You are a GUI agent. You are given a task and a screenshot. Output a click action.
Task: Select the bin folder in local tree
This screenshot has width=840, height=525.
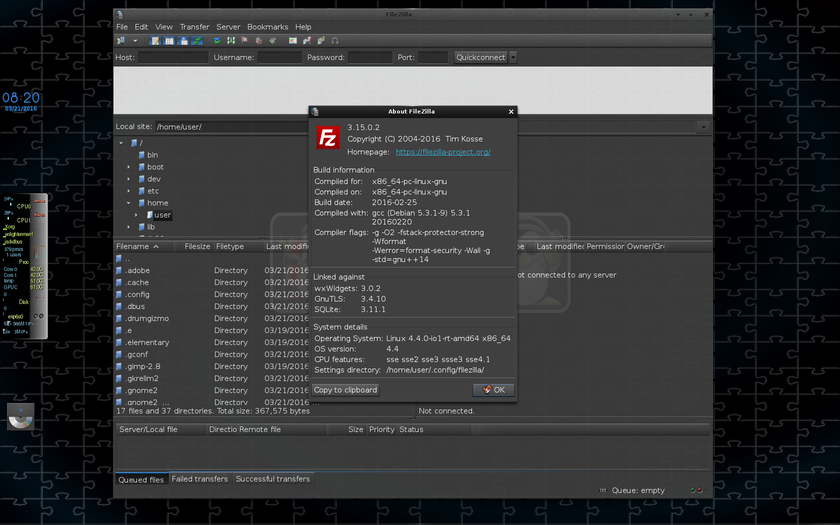click(152, 155)
